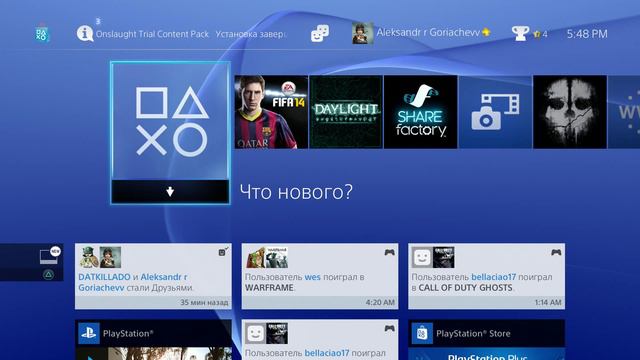Screen dimensions: 640x360
Task: Click the user link 'wes'
Action: pyautogui.click(x=313, y=277)
